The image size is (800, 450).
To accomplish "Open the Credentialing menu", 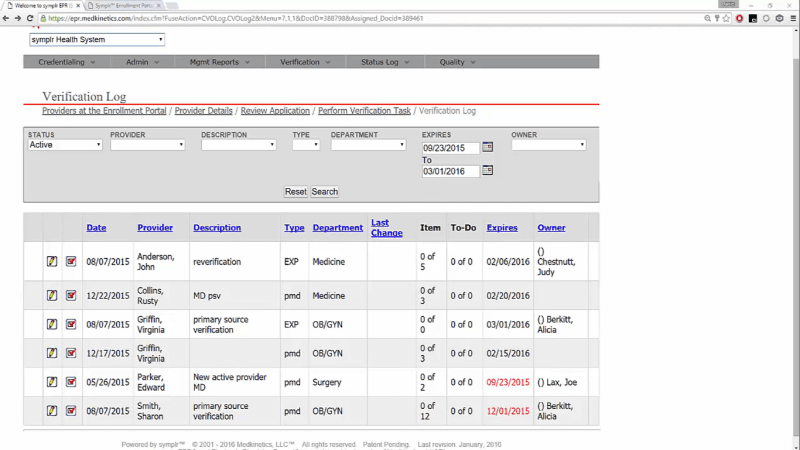I will 67,62.
